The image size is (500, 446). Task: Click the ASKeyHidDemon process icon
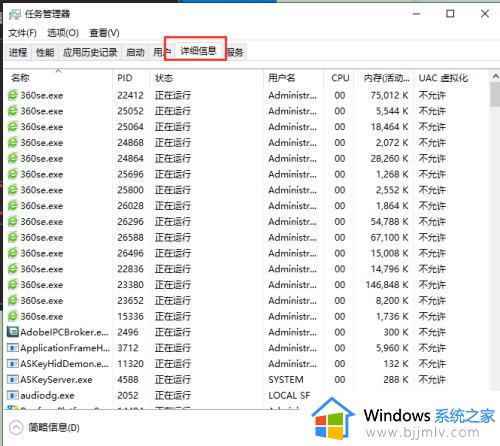click(13, 364)
